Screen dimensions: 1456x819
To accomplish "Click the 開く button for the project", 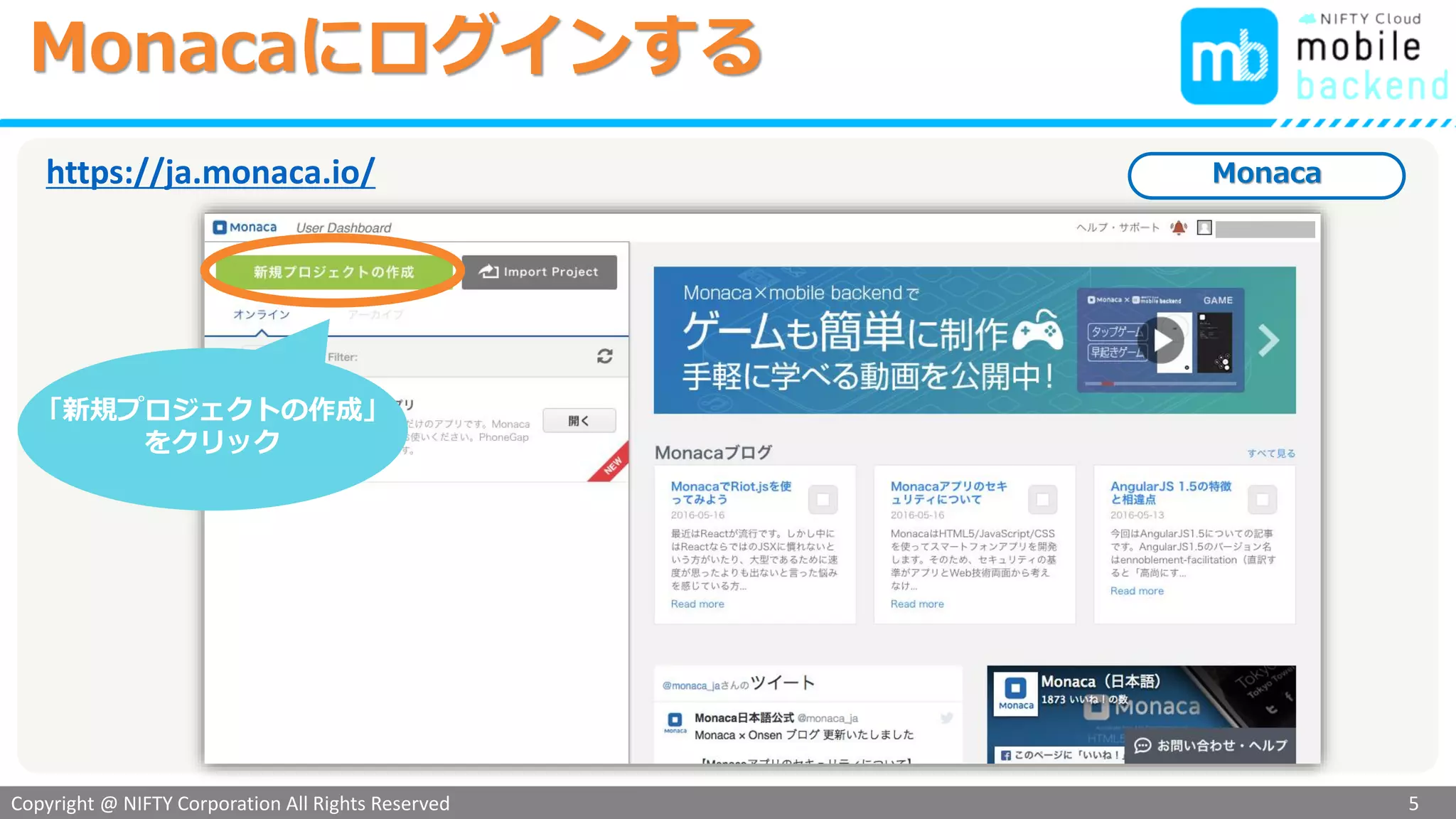I will (579, 421).
